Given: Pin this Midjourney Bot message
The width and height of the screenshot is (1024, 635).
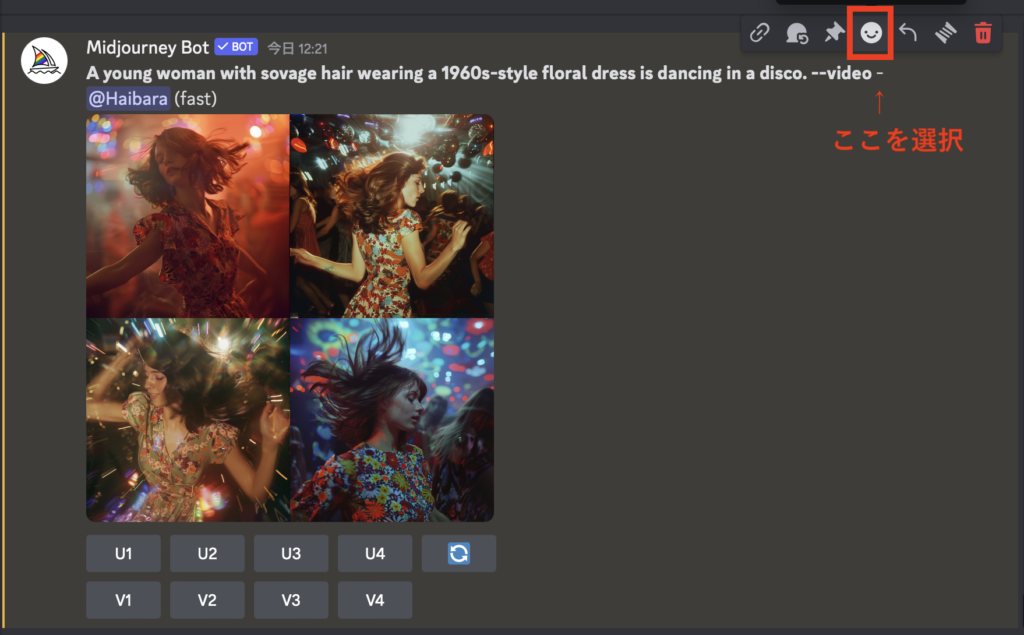Looking at the screenshot, I should pyautogui.click(x=834, y=33).
